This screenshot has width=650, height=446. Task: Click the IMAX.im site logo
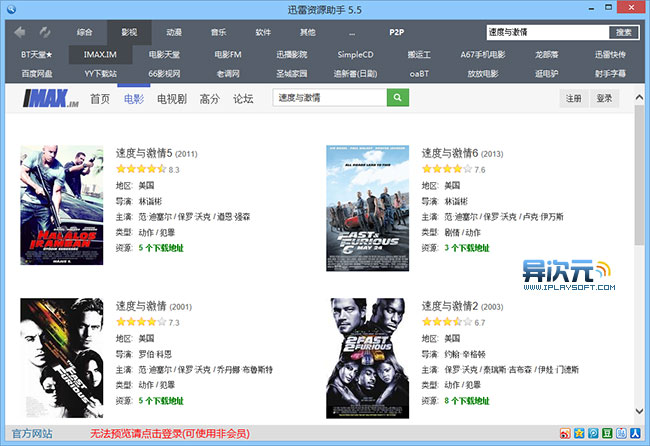pos(51,99)
